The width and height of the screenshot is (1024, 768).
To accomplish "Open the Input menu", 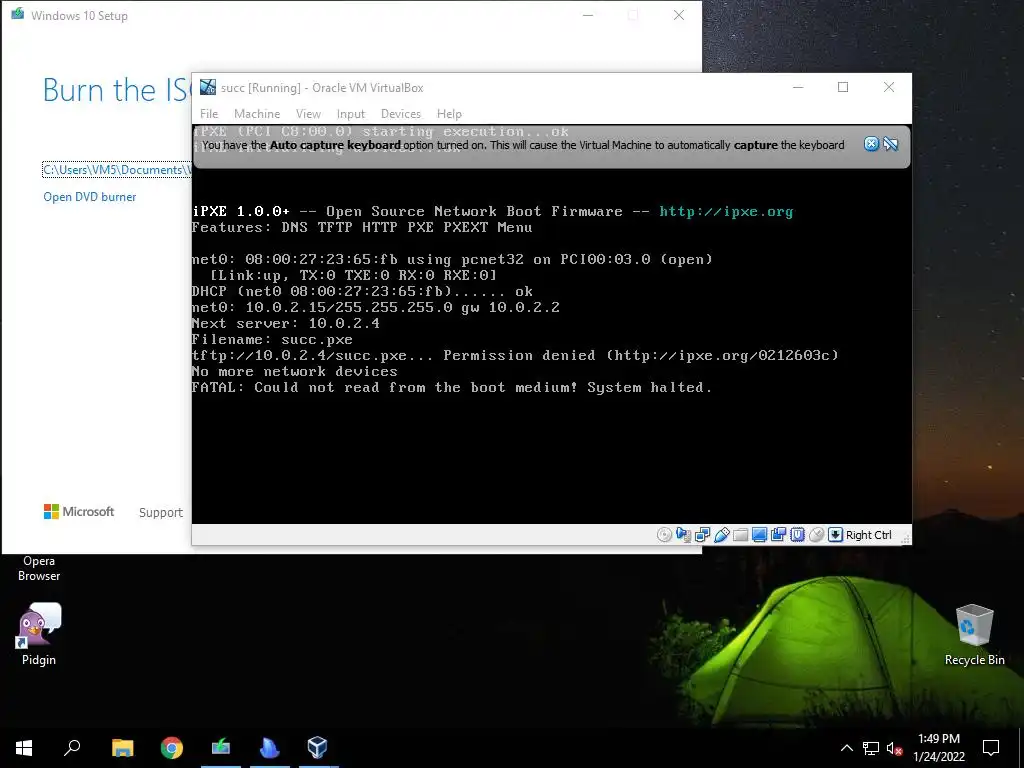I will [351, 114].
